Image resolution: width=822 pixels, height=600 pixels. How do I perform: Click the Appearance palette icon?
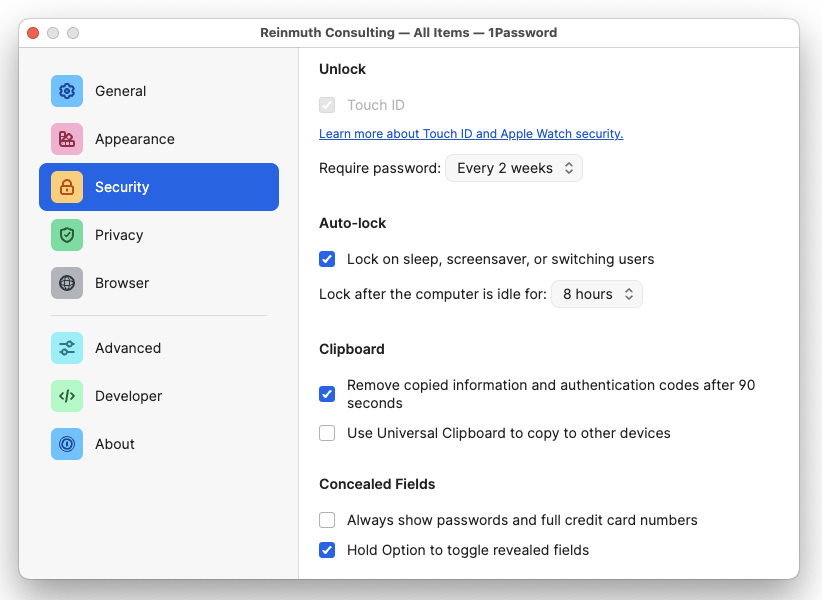click(x=67, y=139)
